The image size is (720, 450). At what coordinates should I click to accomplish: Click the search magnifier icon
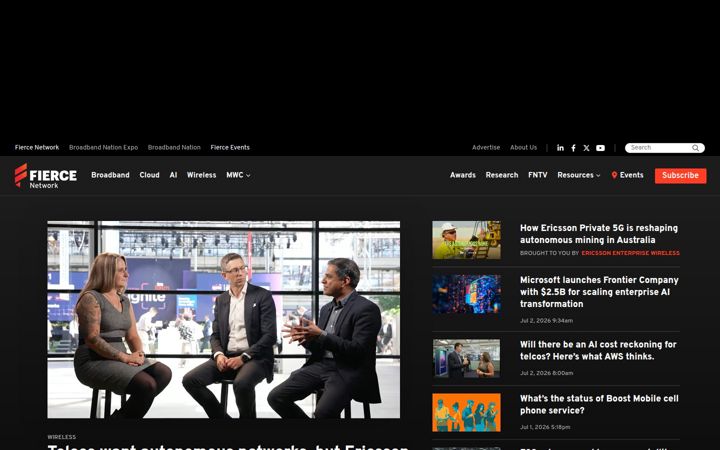[696, 148]
